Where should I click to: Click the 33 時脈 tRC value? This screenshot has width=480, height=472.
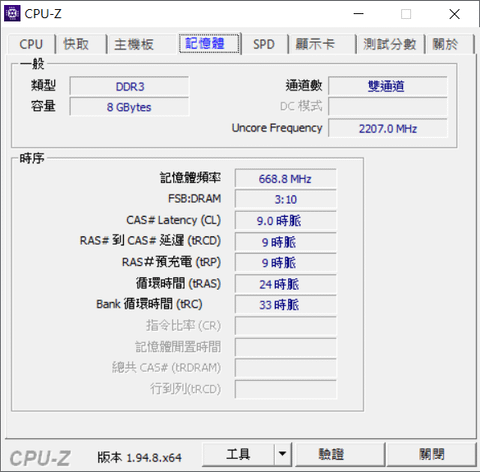point(285,305)
